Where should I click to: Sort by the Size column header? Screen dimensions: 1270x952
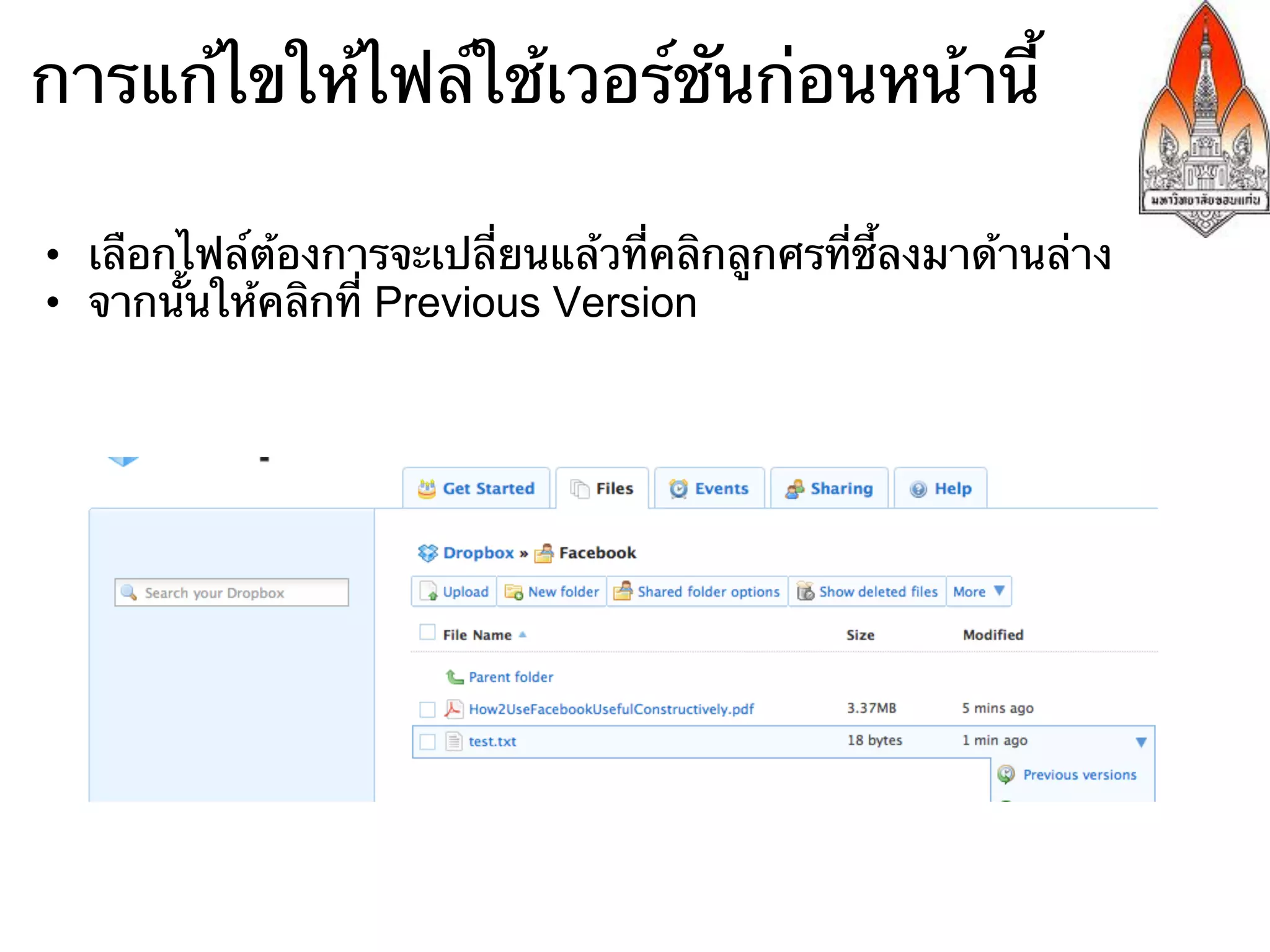click(860, 635)
